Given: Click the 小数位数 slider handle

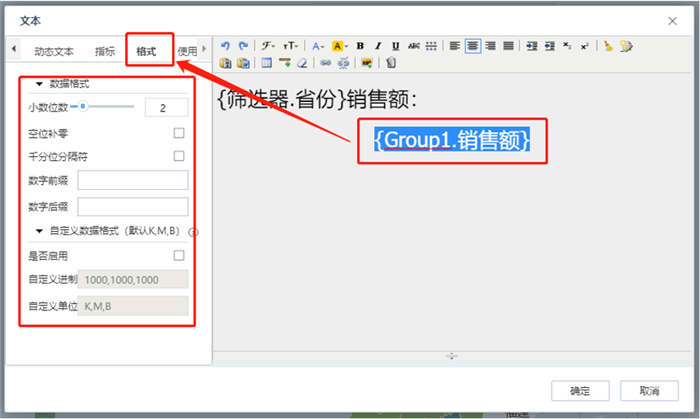Looking at the screenshot, I should pyautogui.click(x=83, y=106).
